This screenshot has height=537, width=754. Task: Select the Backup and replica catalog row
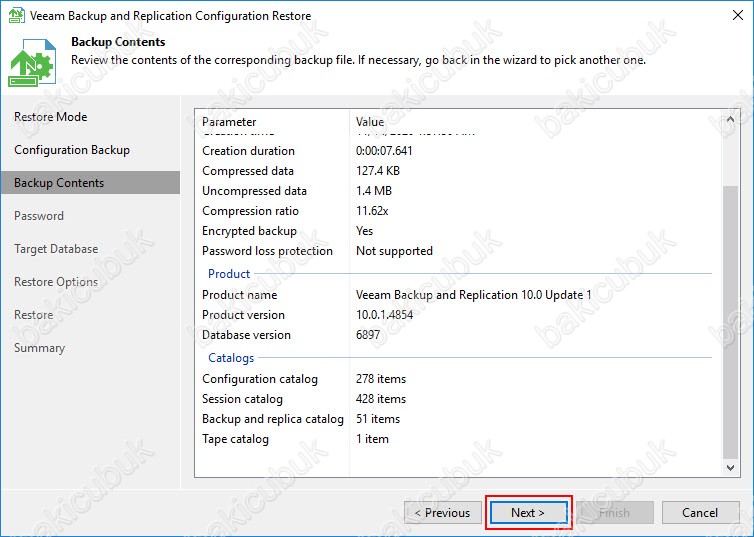(x=457, y=419)
